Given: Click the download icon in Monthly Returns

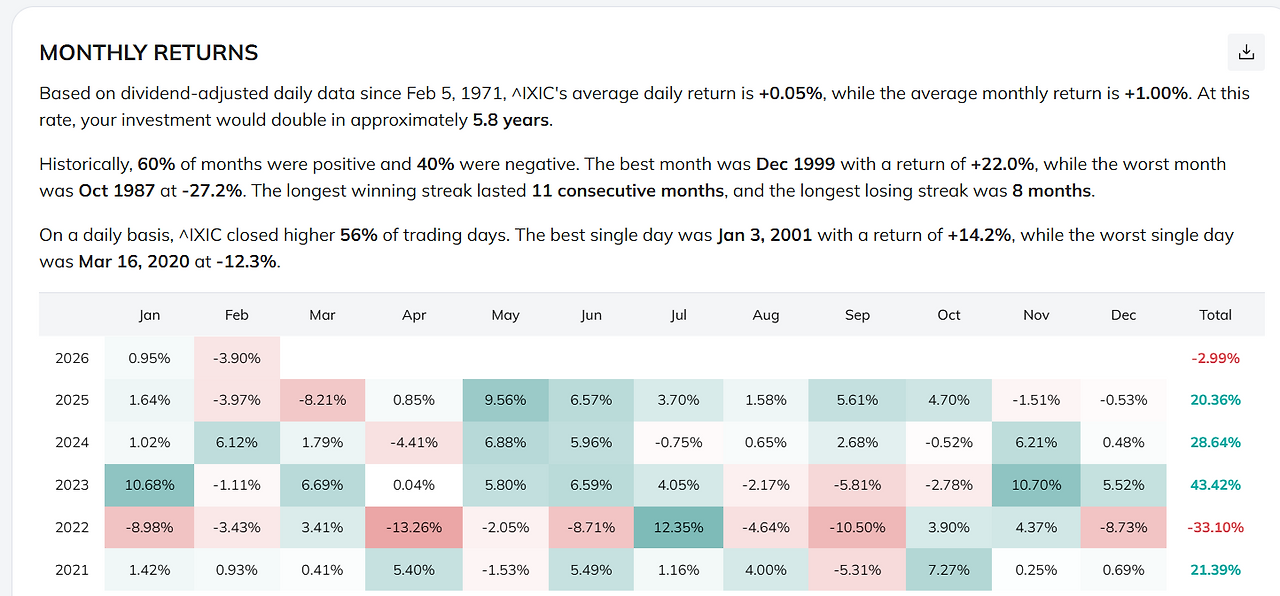Looking at the screenshot, I should click(1246, 53).
